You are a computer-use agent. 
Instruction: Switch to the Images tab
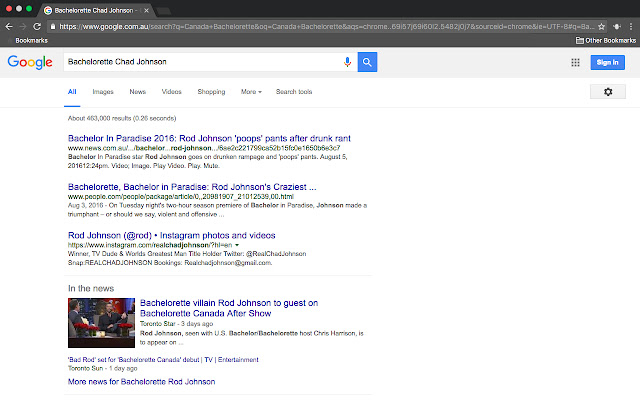click(x=103, y=92)
